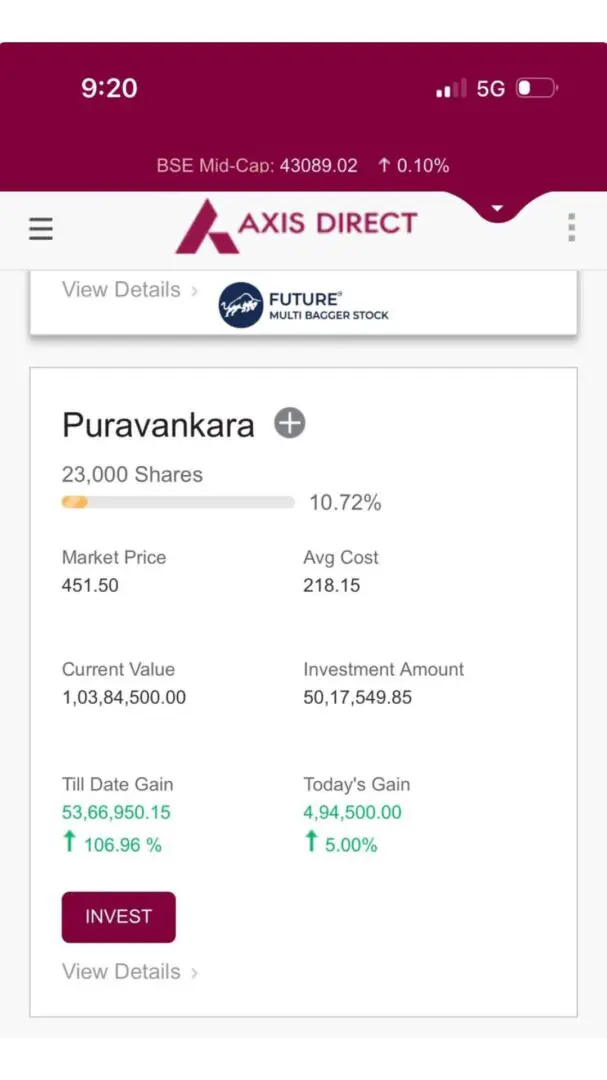The width and height of the screenshot is (607, 1080).
Task: Tap the Current Value amount
Action: (124, 697)
